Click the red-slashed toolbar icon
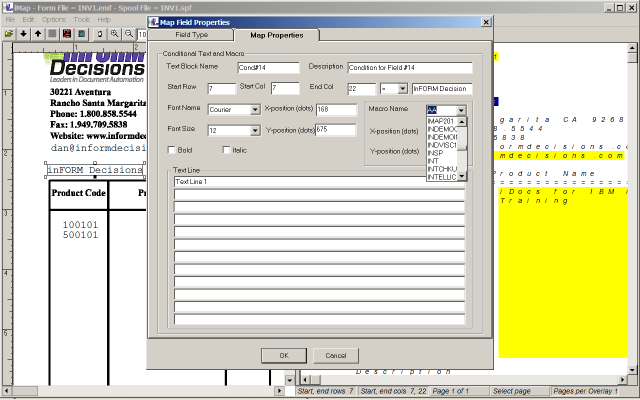640x400 pixels. [x=67, y=33]
